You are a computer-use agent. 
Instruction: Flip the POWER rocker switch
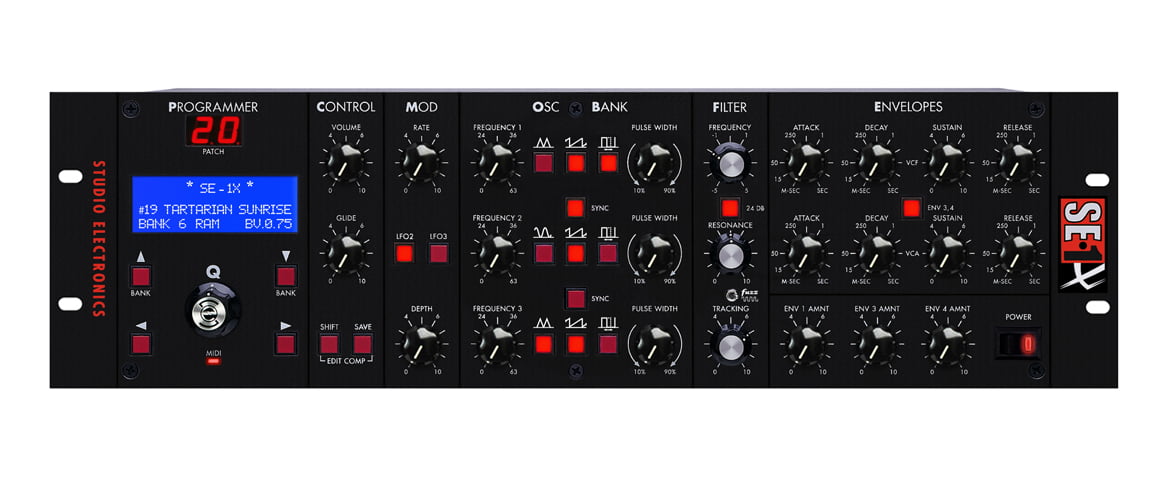tap(1019, 344)
